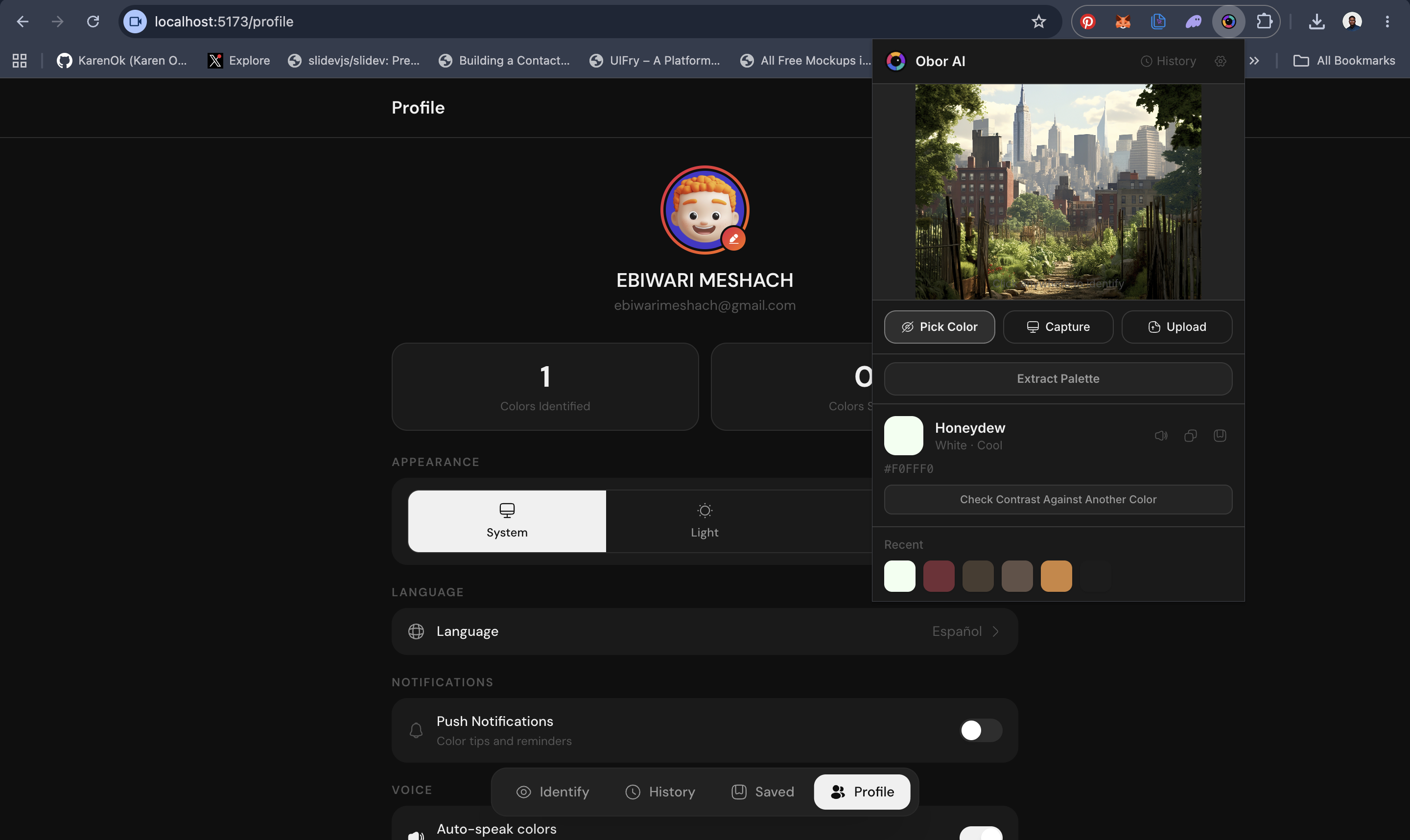1410x840 pixels.
Task: Click Extract Palette button
Action: click(1058, 379)
